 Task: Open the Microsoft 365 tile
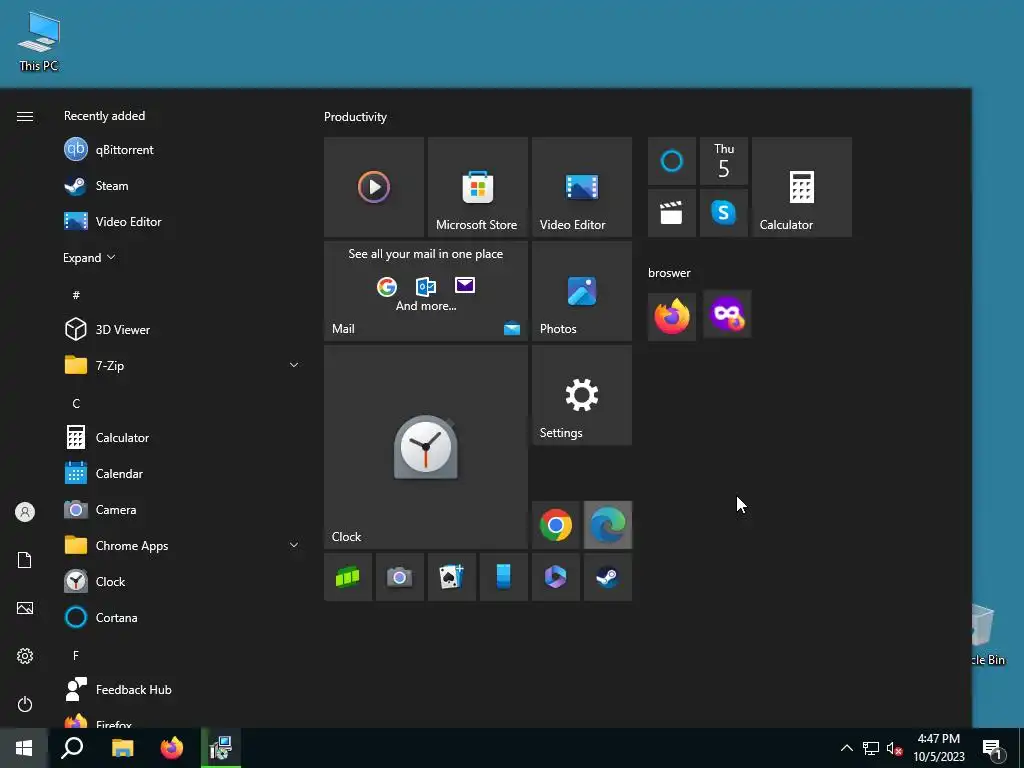(556, 577)
